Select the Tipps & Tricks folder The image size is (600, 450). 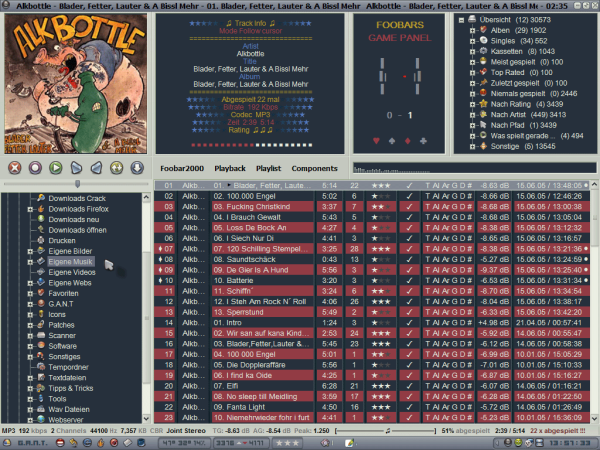click(71, 388)
